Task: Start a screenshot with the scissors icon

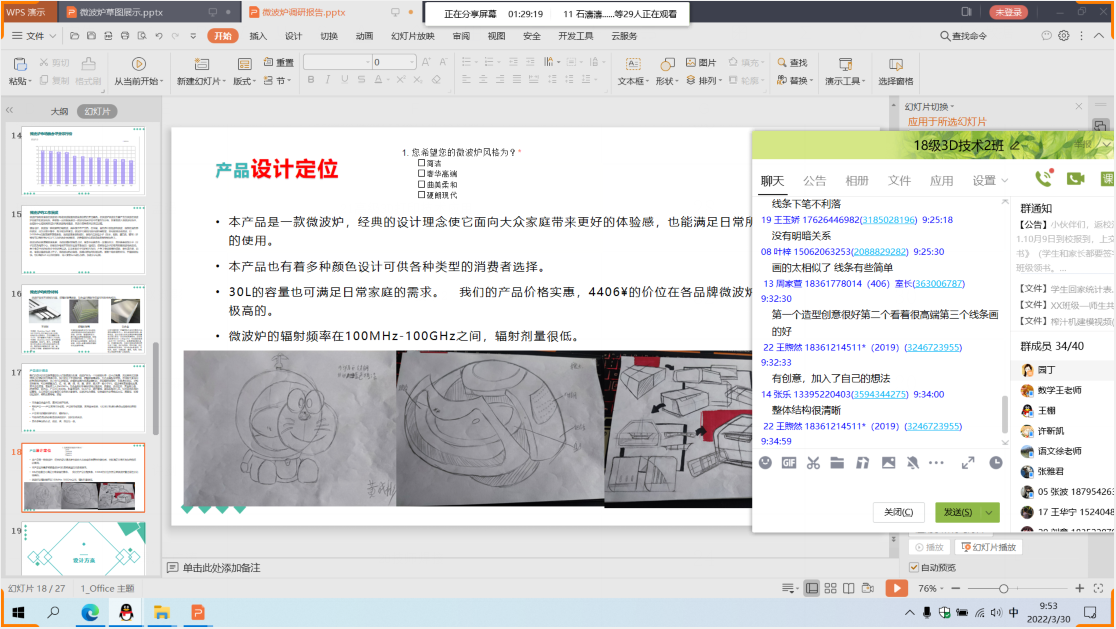Action: coord(813,463)
